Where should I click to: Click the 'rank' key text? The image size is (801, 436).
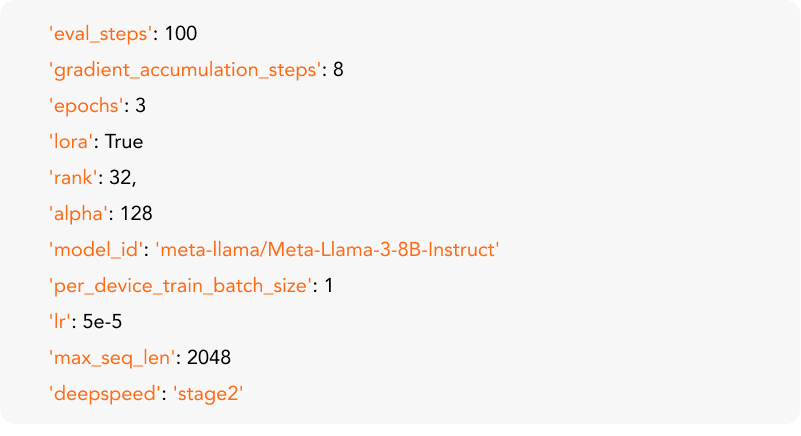coord(75,178)
